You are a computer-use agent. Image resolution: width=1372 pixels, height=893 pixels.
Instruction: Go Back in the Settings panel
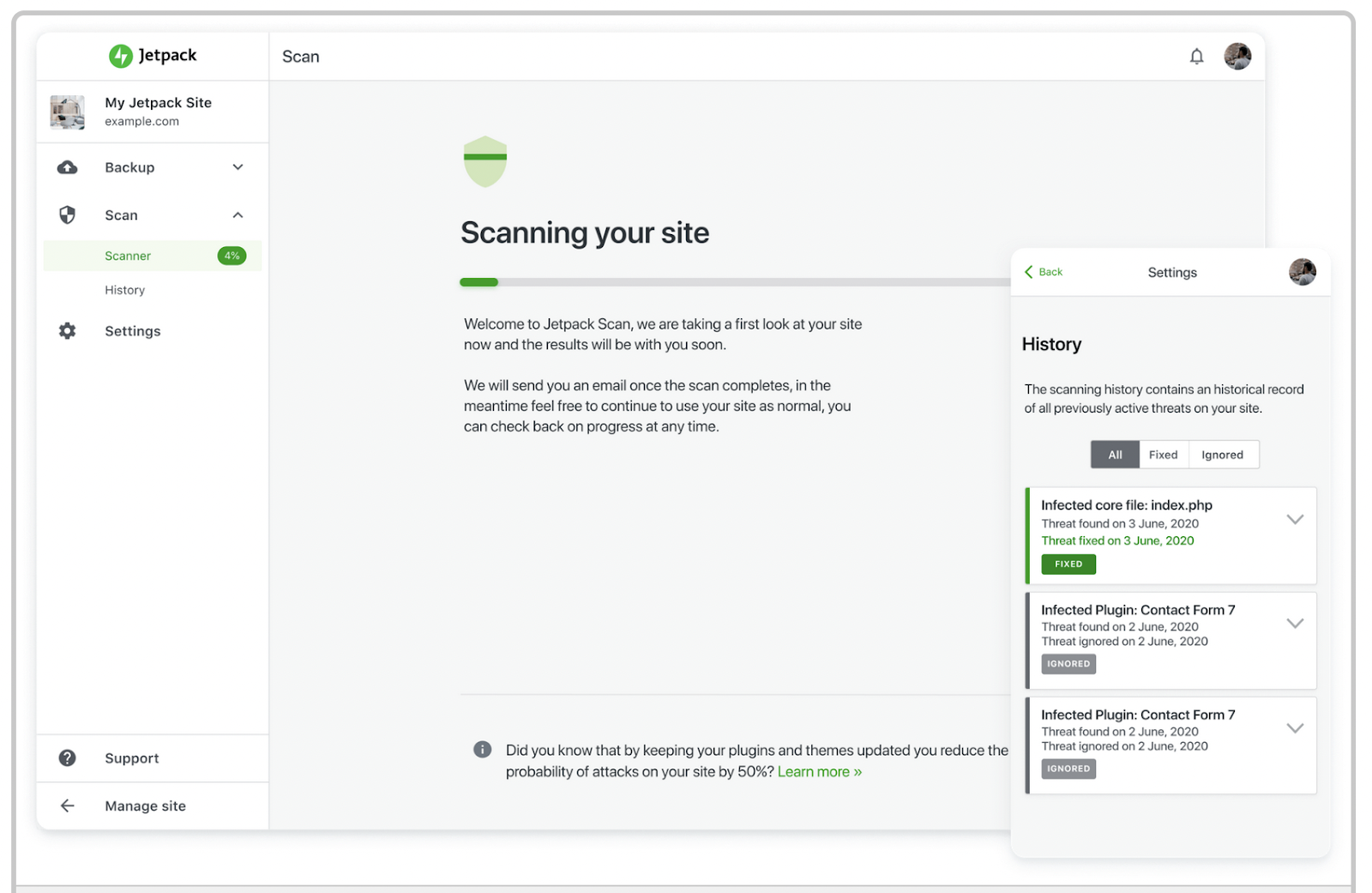(1044, 272)
